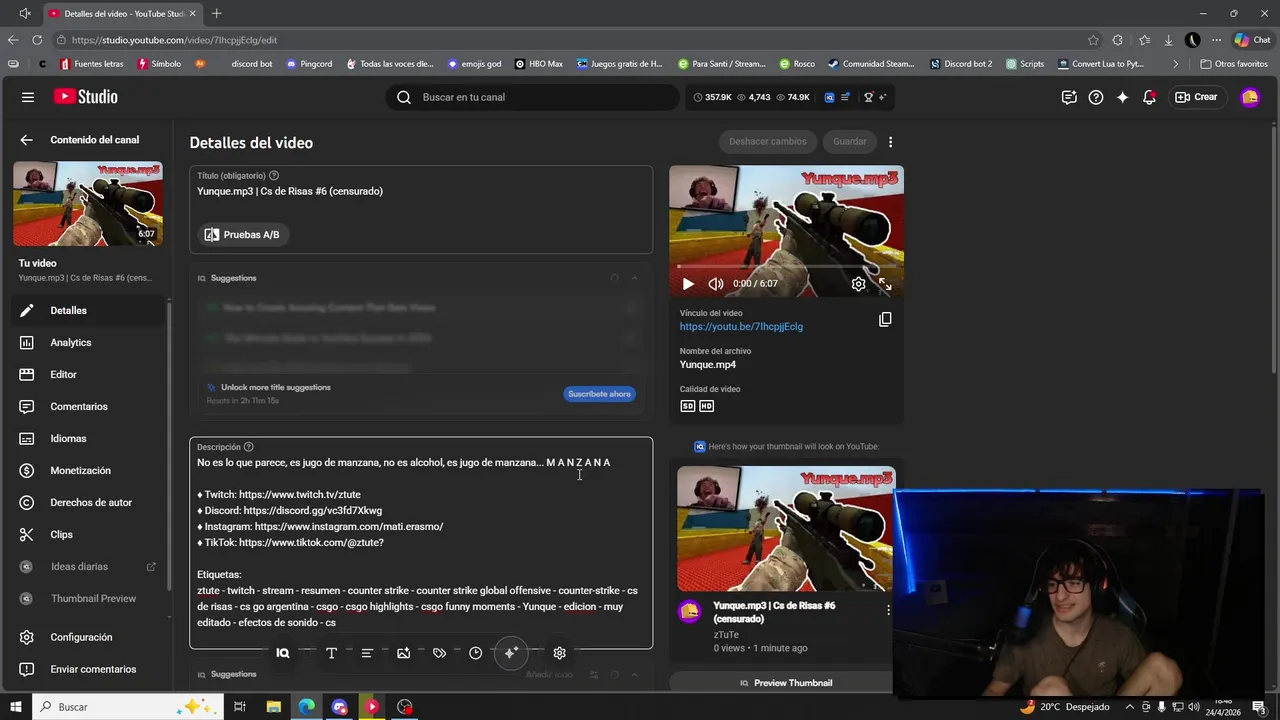Click the AI image toolbar icon

pos(403,653)
